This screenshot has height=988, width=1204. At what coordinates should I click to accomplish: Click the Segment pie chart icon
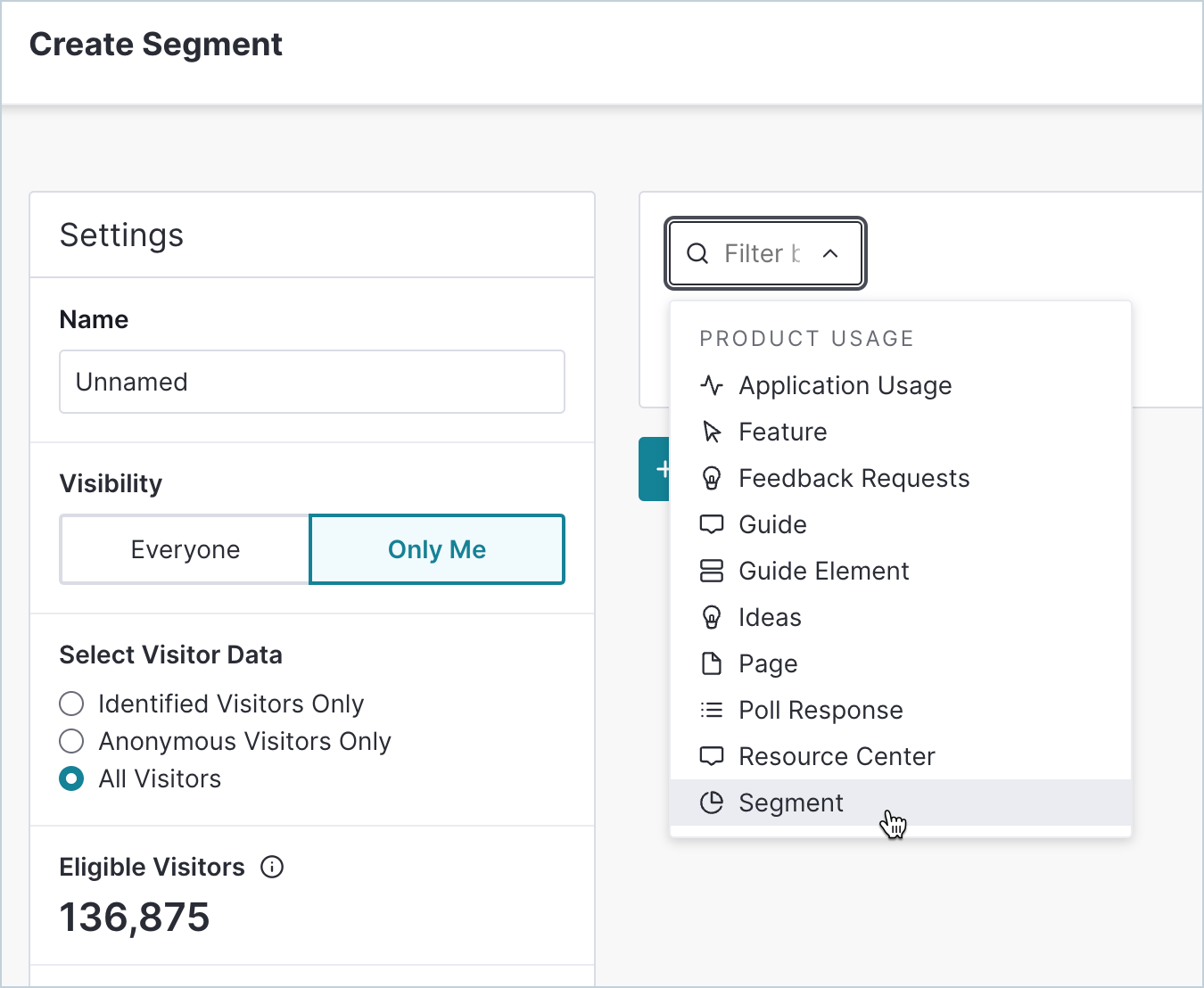point(711,803)
